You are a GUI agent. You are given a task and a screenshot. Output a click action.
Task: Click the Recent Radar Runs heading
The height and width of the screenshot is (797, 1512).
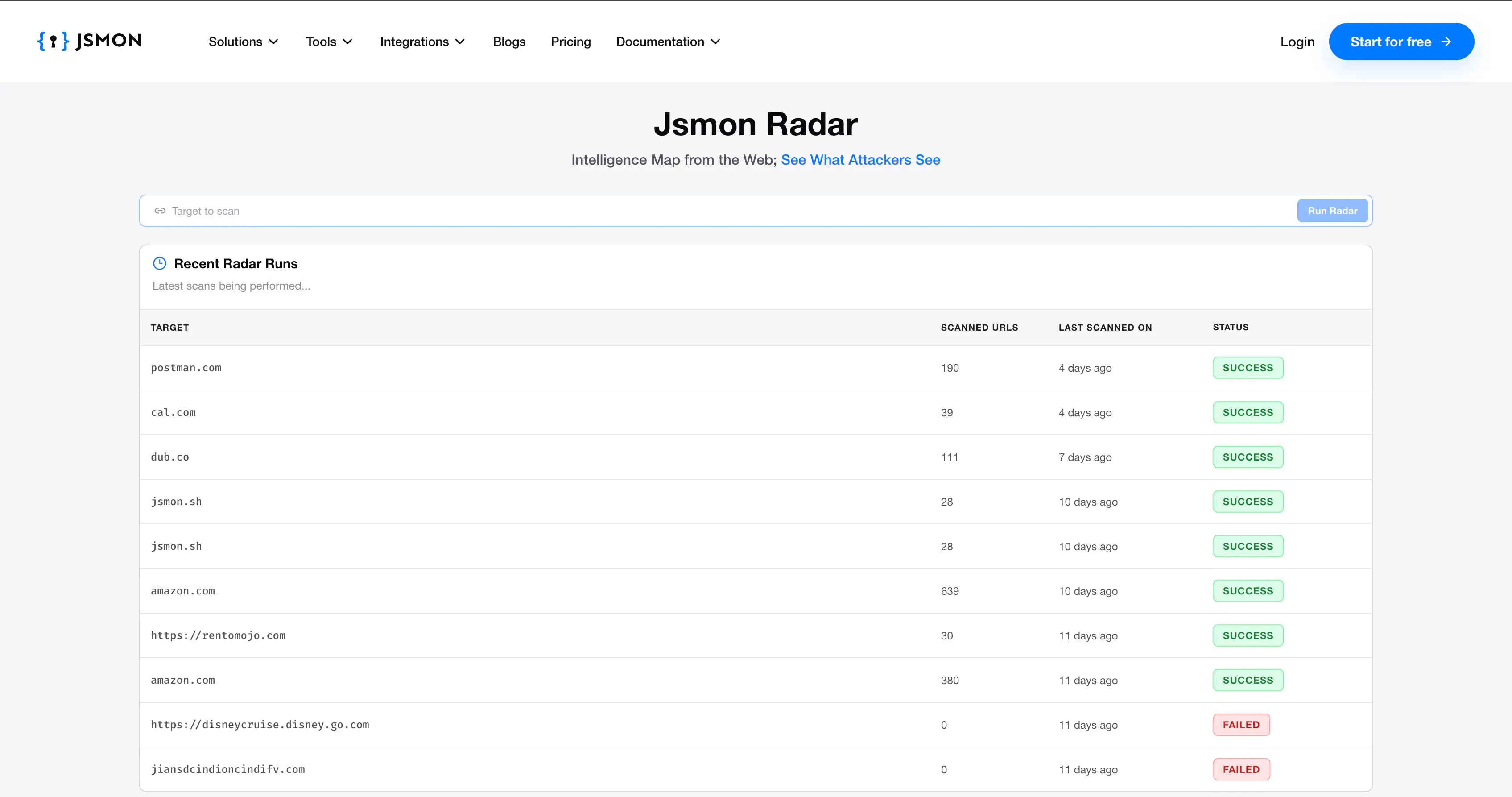click(x=236, y=264)
